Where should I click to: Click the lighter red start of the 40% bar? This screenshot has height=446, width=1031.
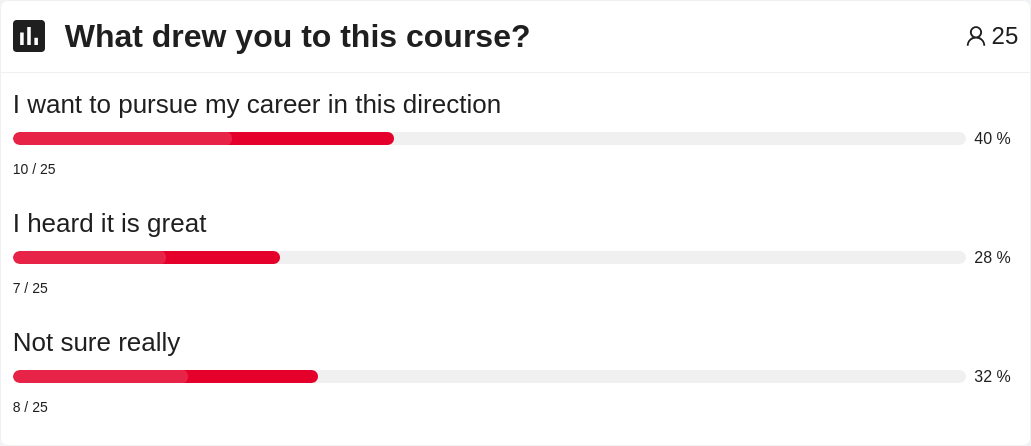pos(122,139)
